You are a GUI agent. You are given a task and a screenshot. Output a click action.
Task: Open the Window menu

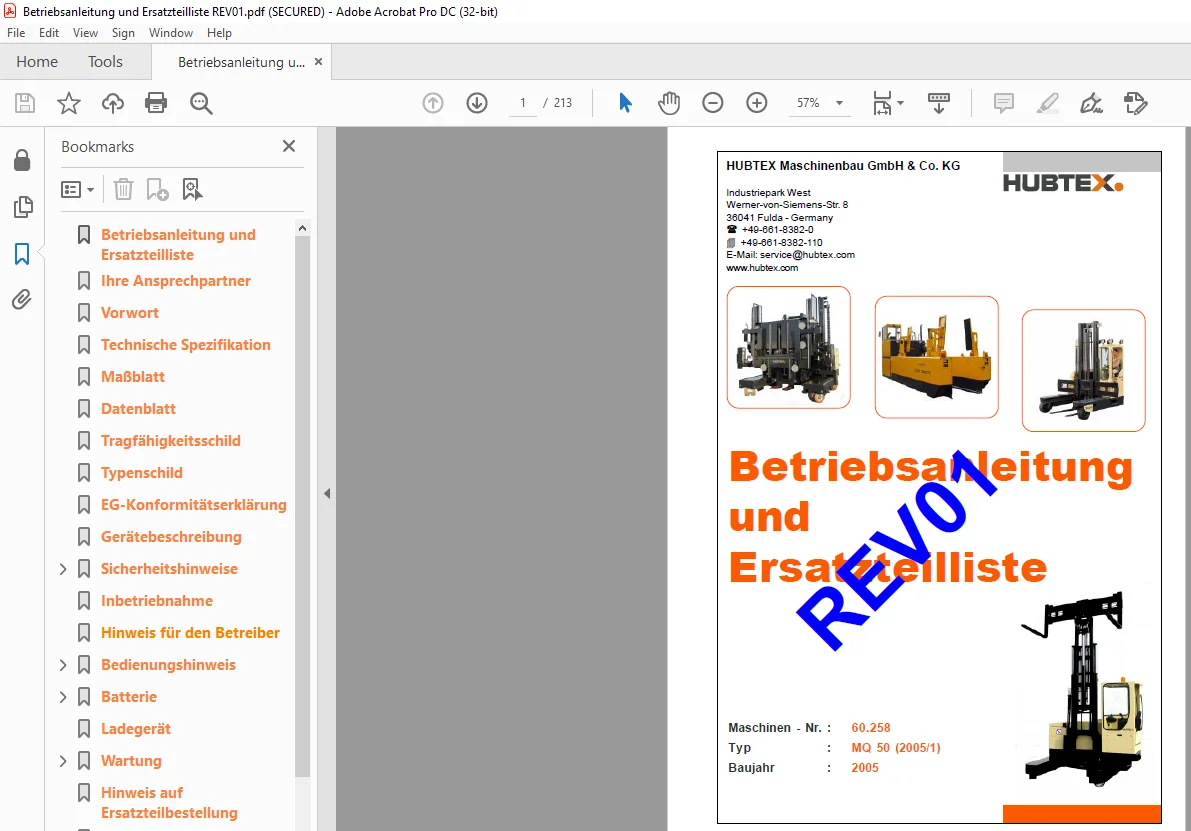(x=171, y=33)
